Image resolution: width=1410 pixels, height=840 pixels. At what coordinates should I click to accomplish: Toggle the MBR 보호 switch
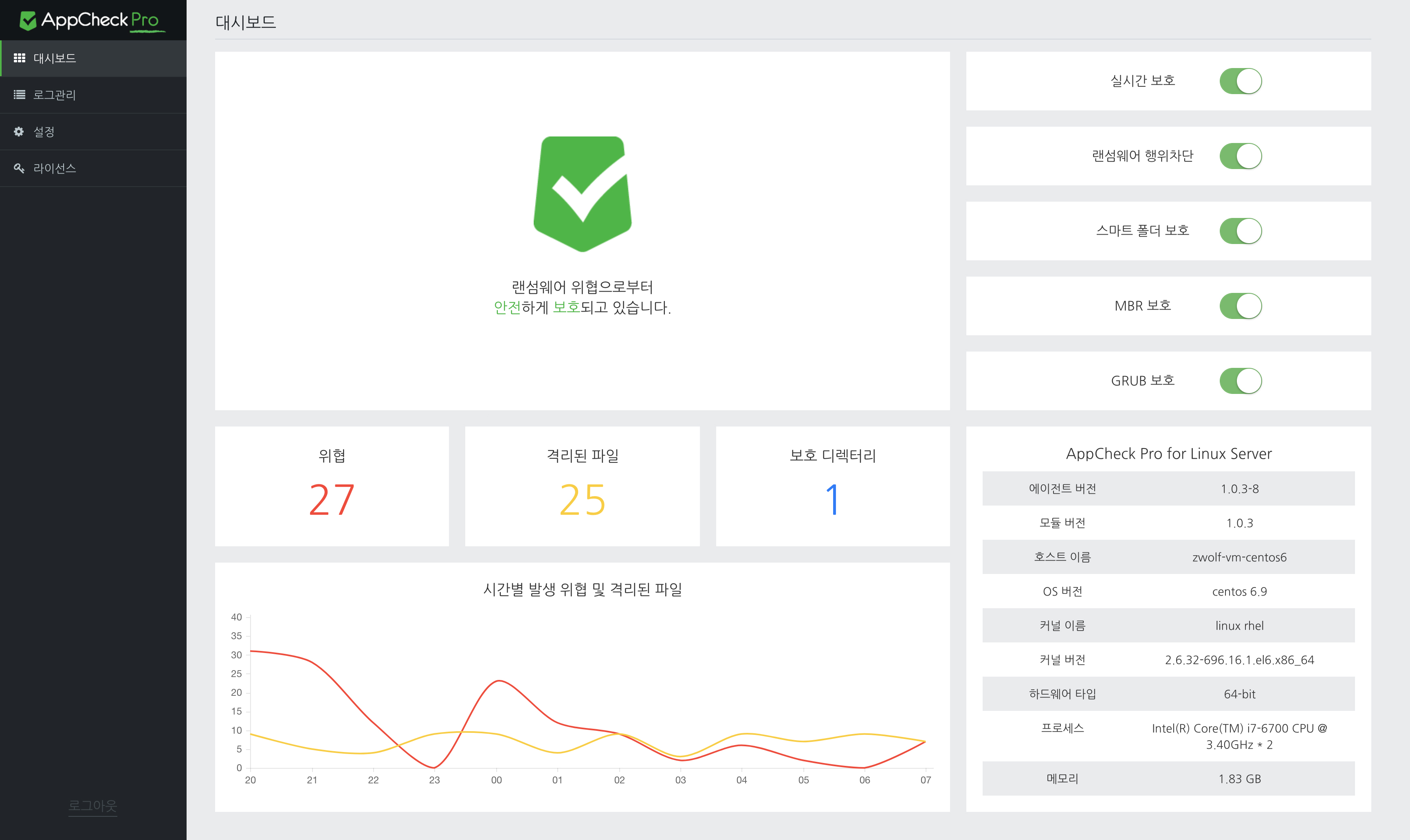(1240, 306)
